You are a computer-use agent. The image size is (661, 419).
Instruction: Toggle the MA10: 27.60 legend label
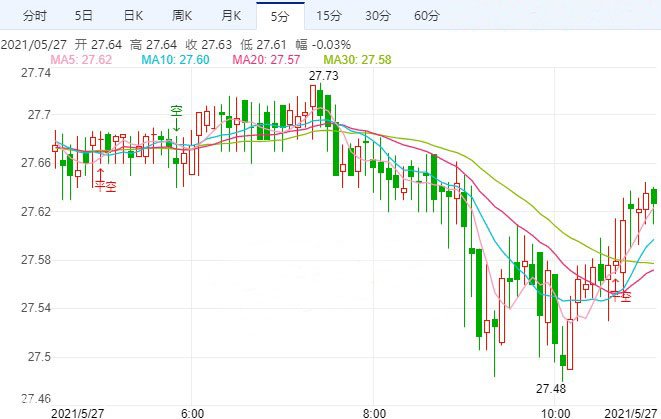coord(174,61)
